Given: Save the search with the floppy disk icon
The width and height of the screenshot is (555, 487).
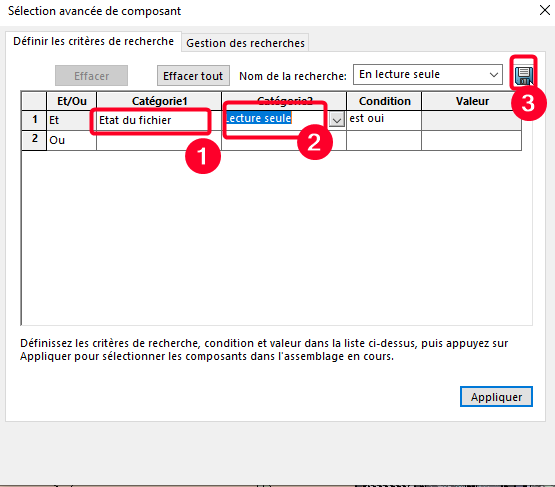Looking at the screenshot, I should [x=523, y=75].
